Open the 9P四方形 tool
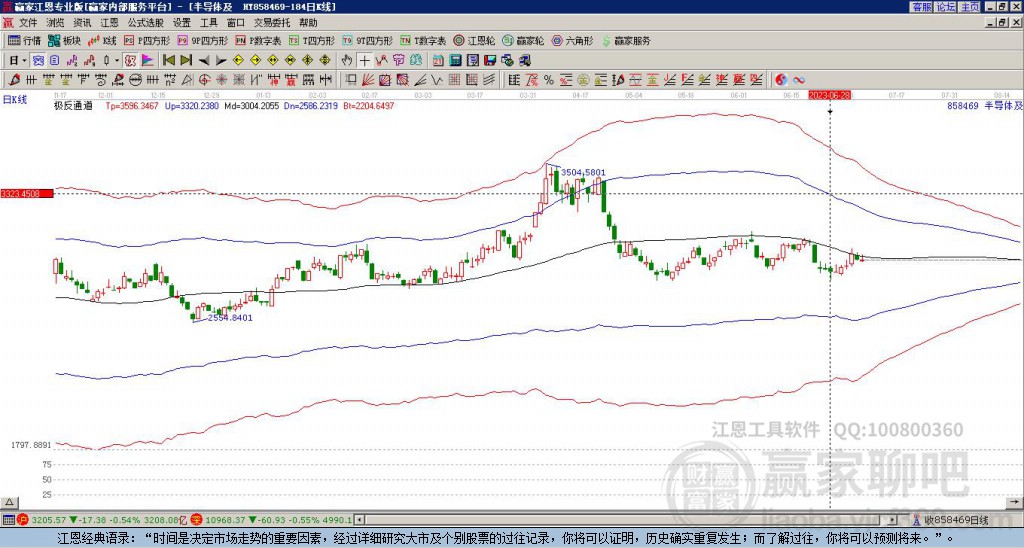The height and width of the screenshot is (548, 1024). coord(203,40)
